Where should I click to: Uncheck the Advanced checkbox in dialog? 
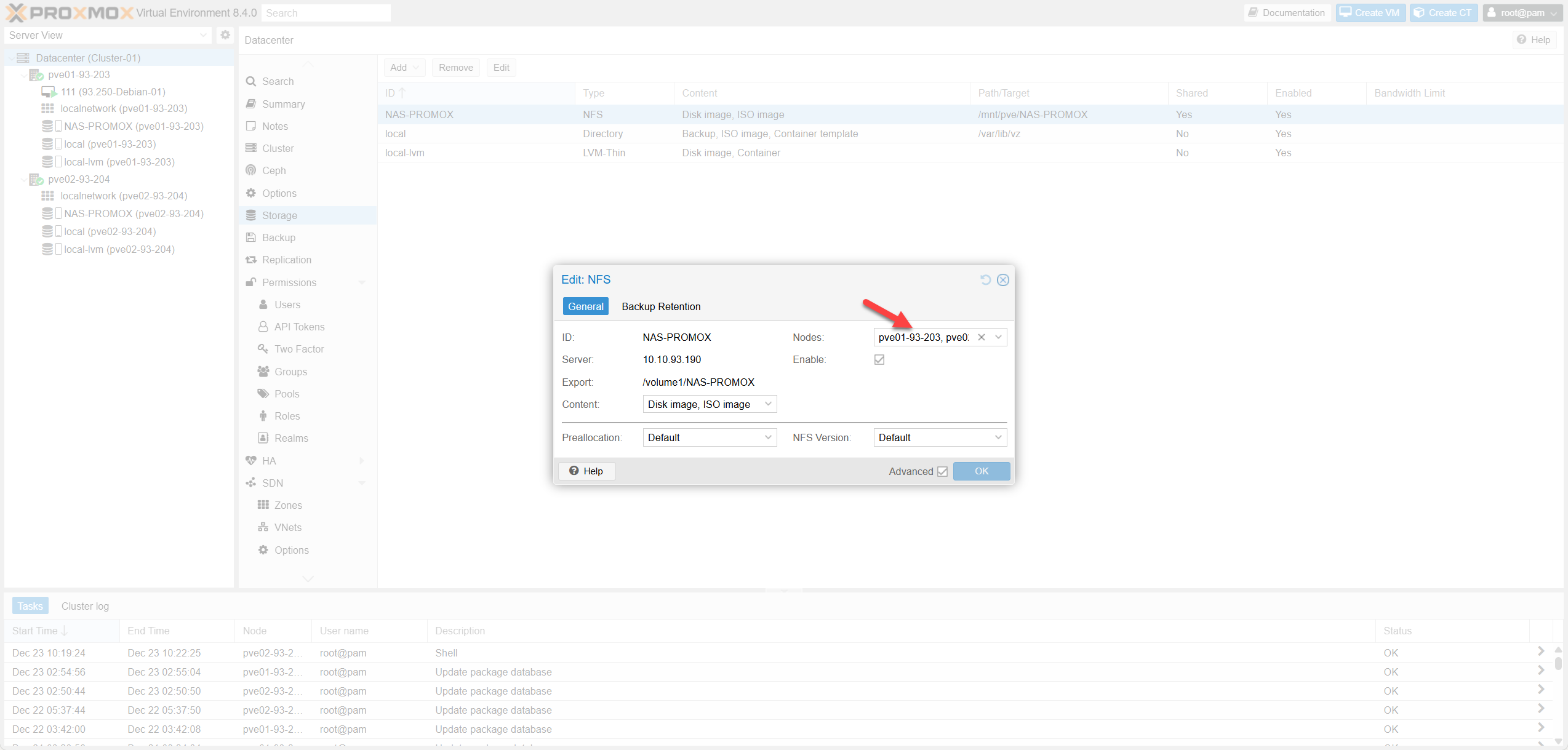[x=942, y=471]
